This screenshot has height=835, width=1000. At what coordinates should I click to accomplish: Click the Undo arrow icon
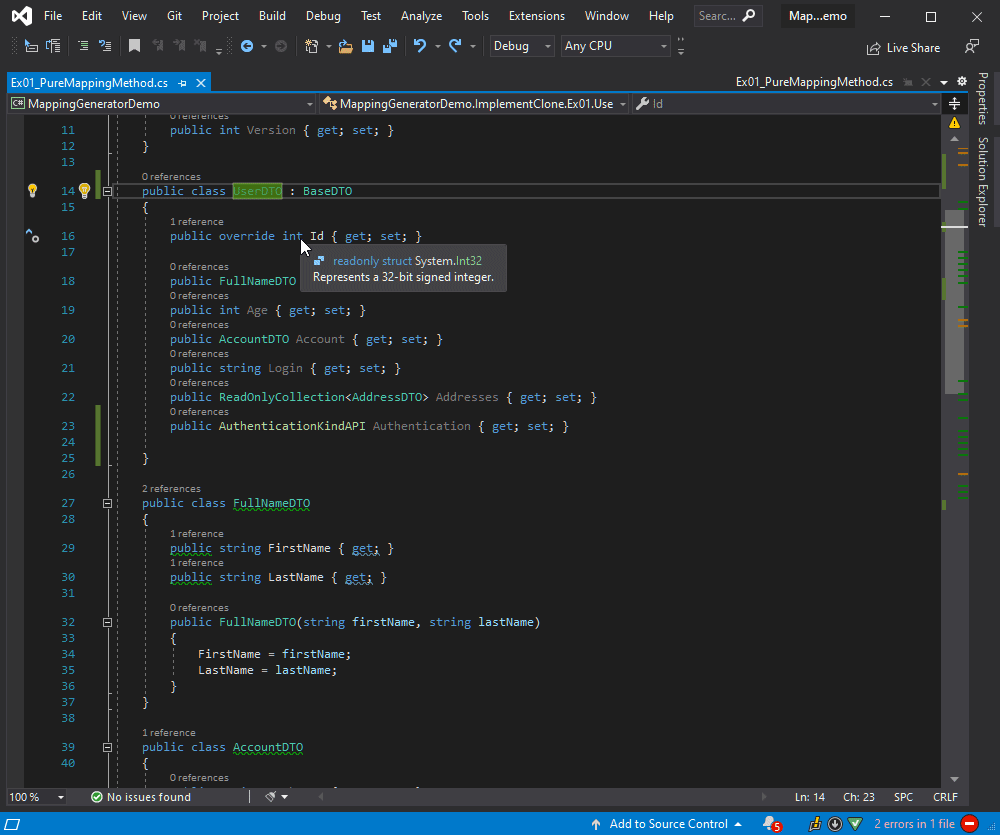(420, 46)
